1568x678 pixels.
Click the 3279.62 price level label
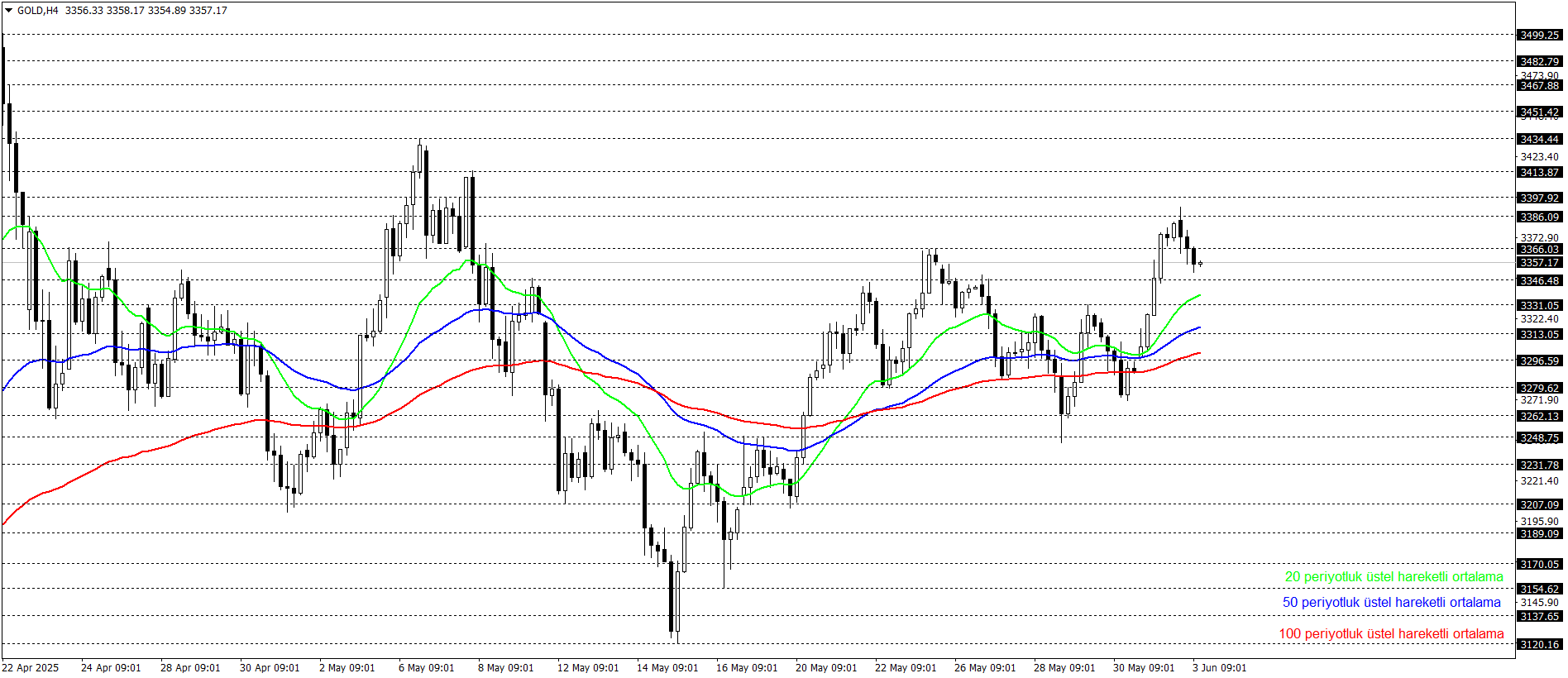coord(1539,388)
